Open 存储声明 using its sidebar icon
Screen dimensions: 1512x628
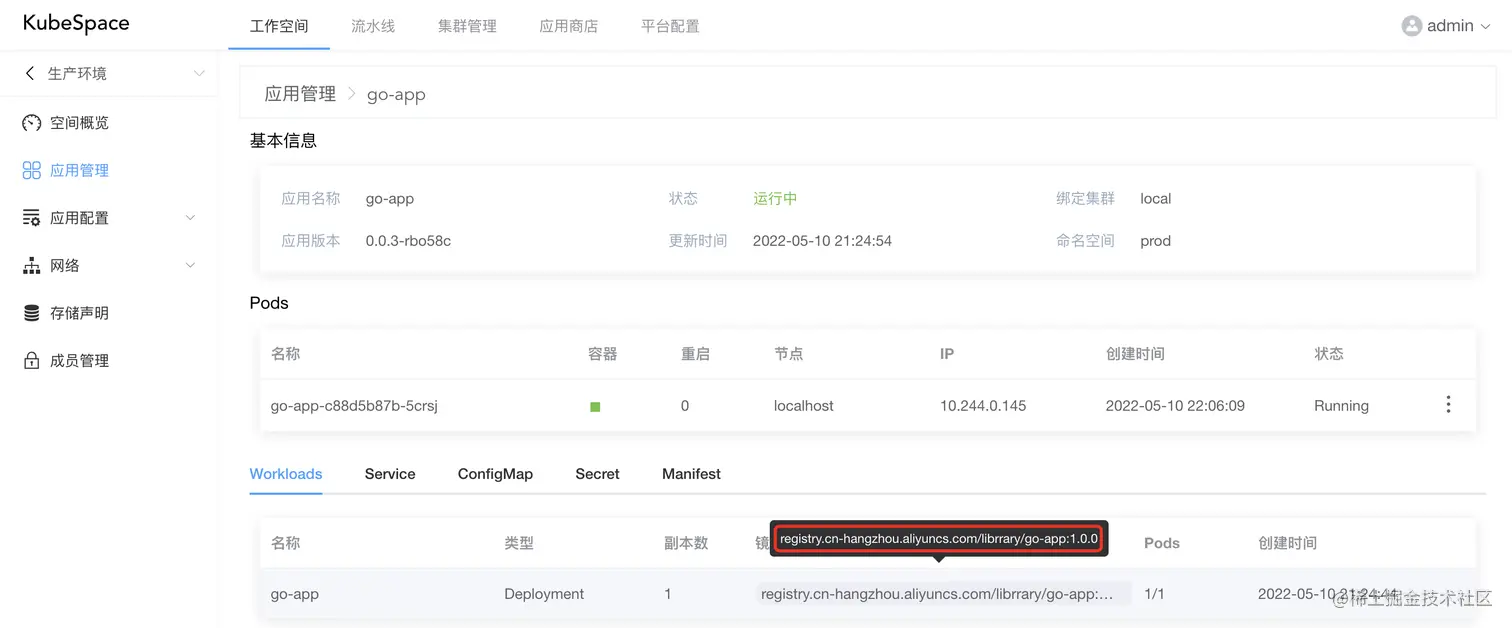coord(29,312)
